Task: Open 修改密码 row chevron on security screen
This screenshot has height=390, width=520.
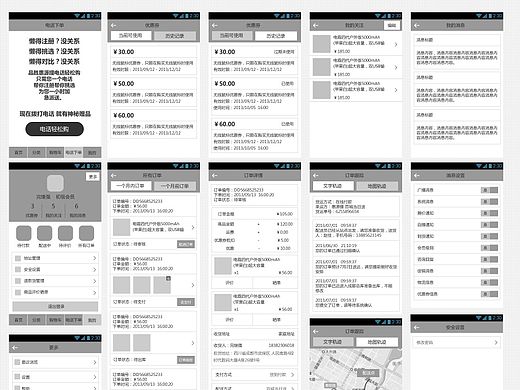Action: tap(496, 342)
